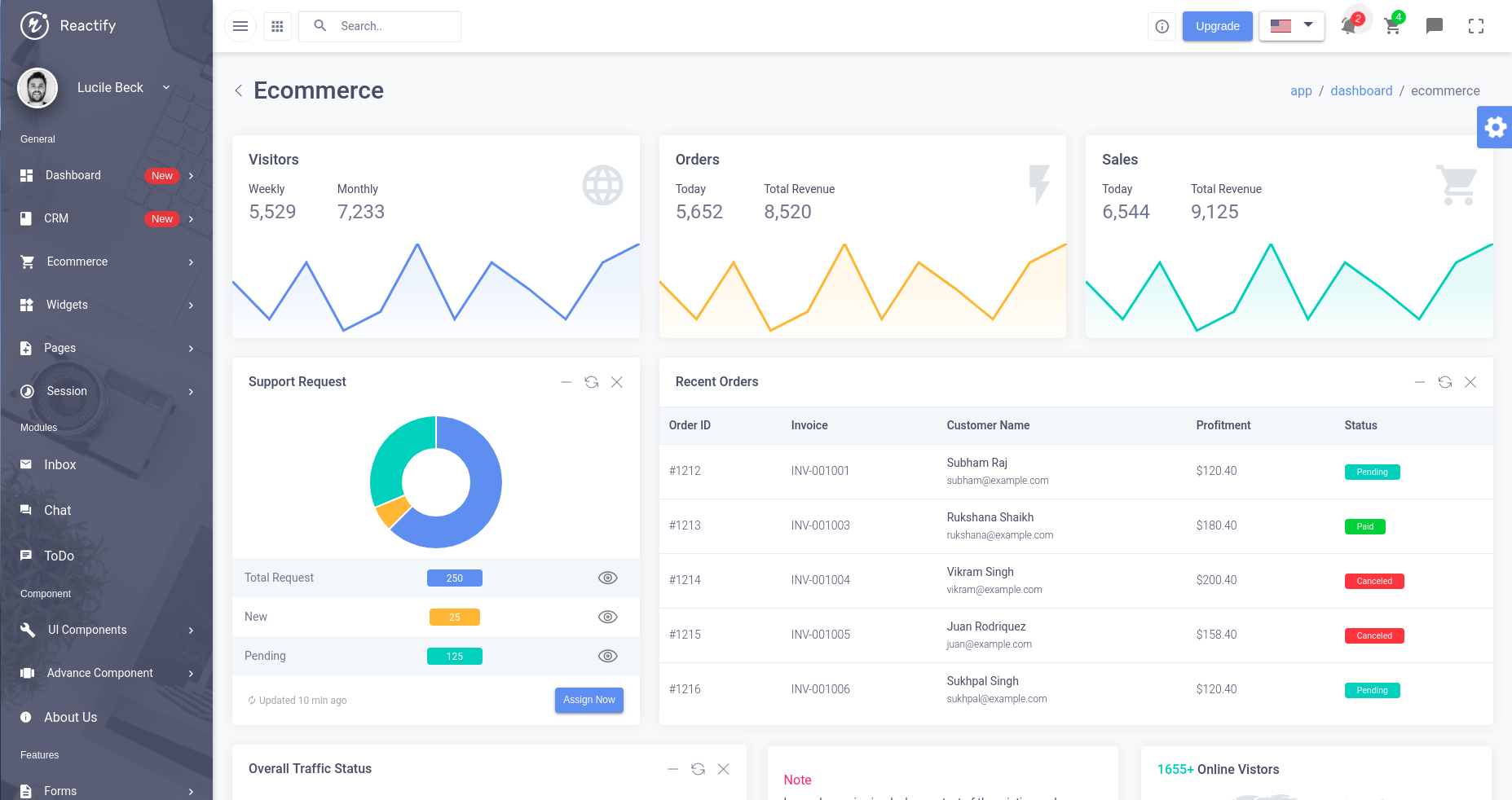
Task: Open the Inbox module in the sidebar
Action: pyautogui.click(x=60, y=464)
